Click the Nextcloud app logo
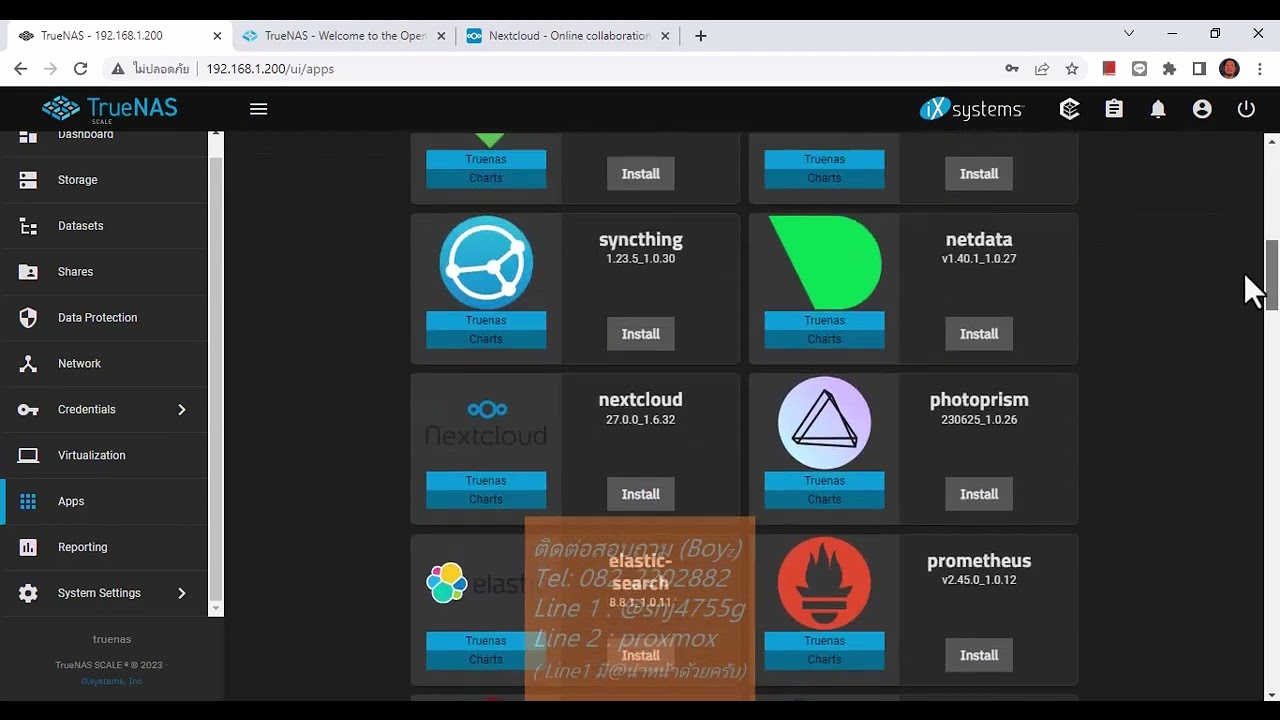1280x720 pixels. tap(486, 423)
